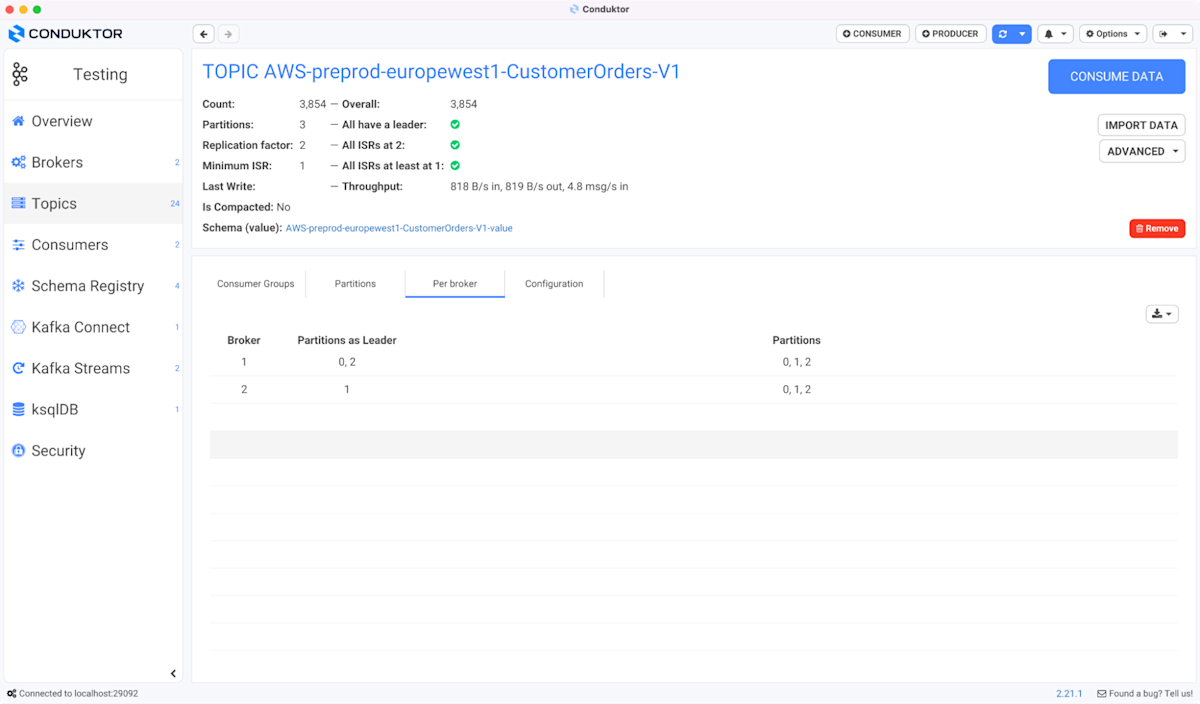The height and width of the screenshot is (704, 1200).
Task: Click leader partitions '0, 2' cell
Action: tap(347, 362)
